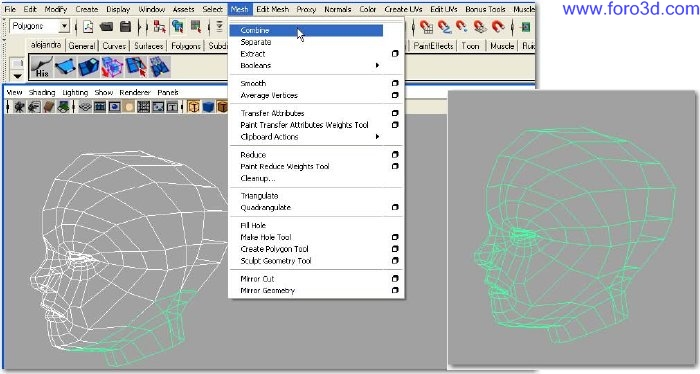
Task: Click the beige circle gate mask icon
Action: pyautogui.click(x=129, y=107)
